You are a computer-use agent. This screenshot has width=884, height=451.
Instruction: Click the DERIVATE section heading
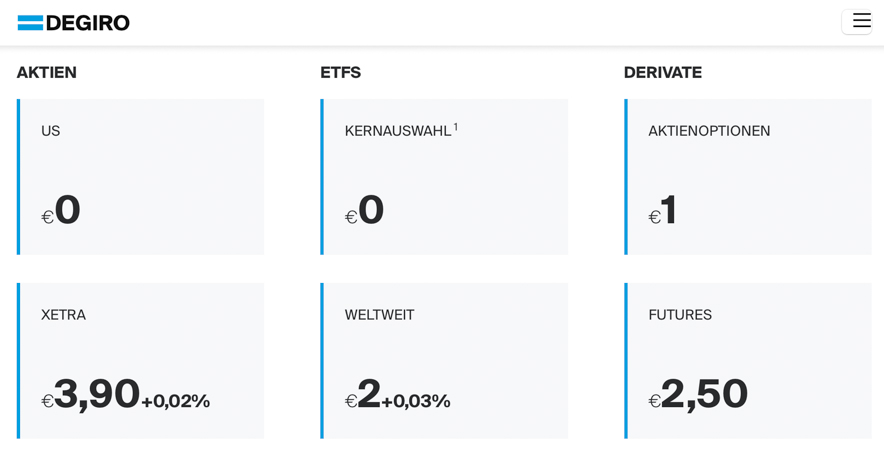pos(663,73)
